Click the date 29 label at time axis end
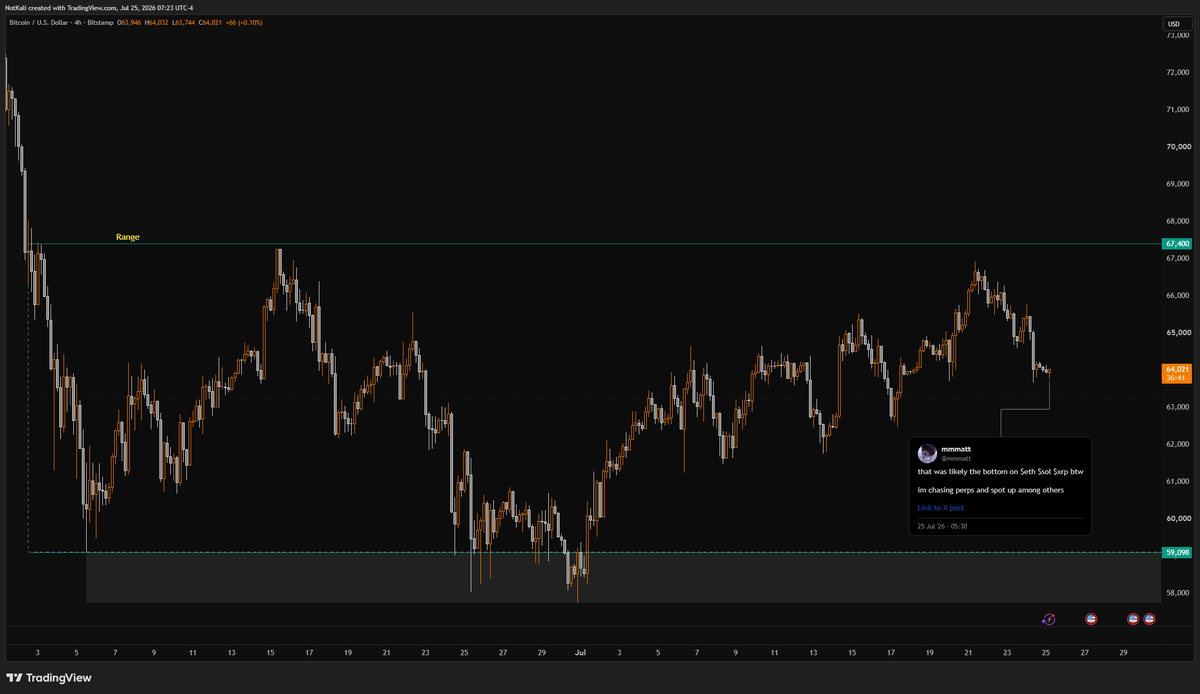 click(1124, 651)
